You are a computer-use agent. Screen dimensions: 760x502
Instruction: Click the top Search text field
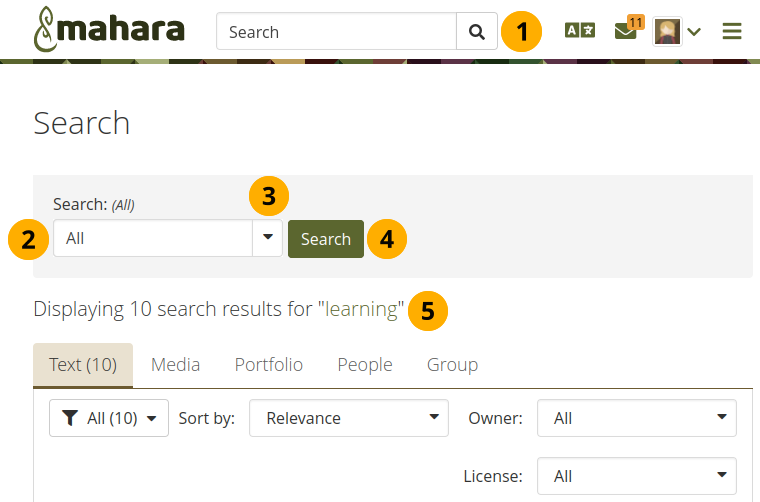point(336,32)
